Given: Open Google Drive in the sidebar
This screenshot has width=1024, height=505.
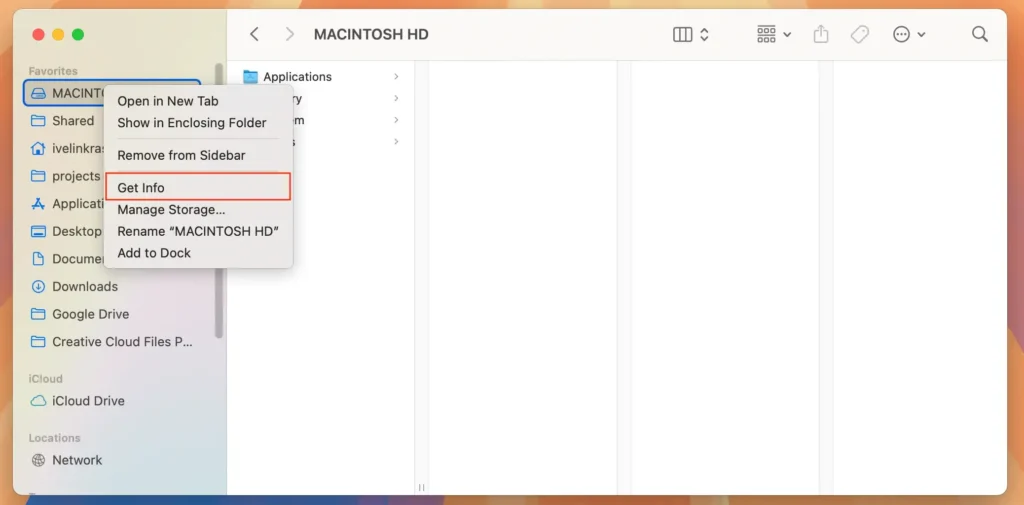Looking at the screenshot, I should click(91, 314).
